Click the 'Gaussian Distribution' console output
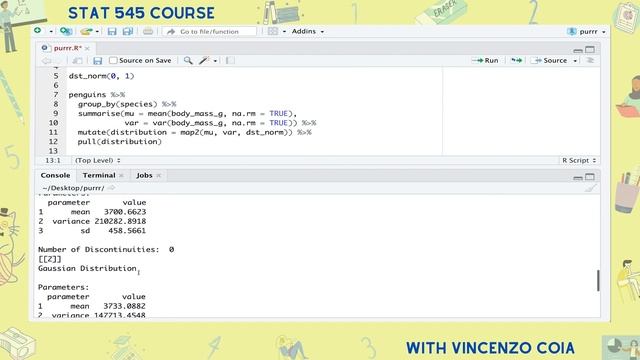This screenshot has height=360, width=640. [87, 268]
